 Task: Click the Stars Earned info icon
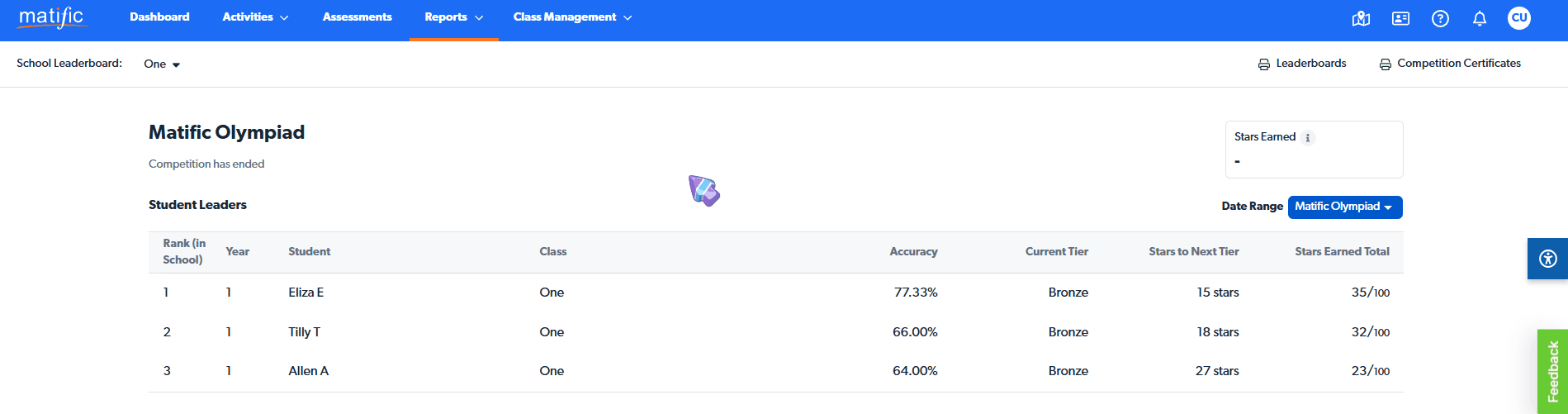(1308, 138)
